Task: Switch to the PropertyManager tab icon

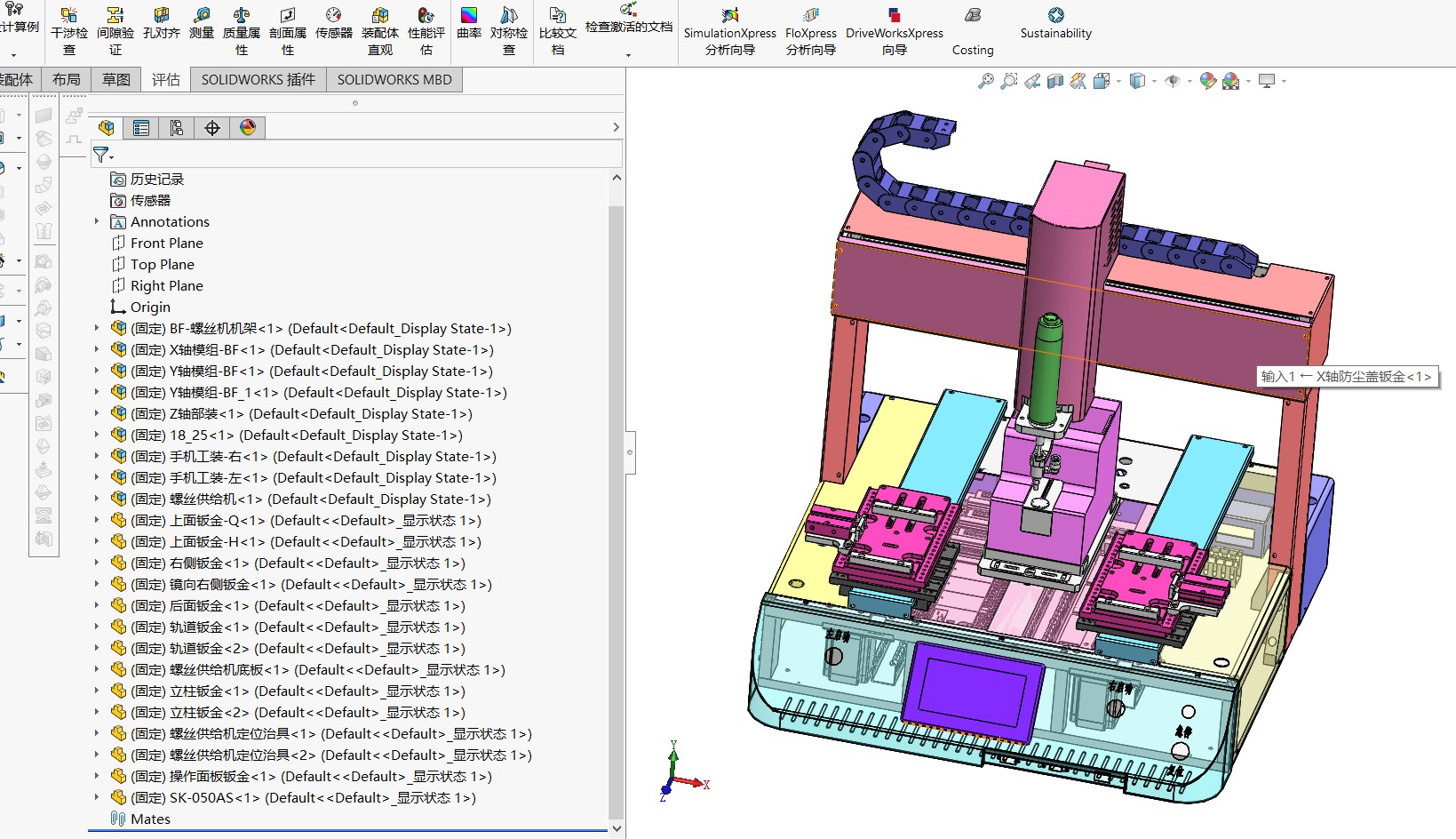Action: click(141, 128)
